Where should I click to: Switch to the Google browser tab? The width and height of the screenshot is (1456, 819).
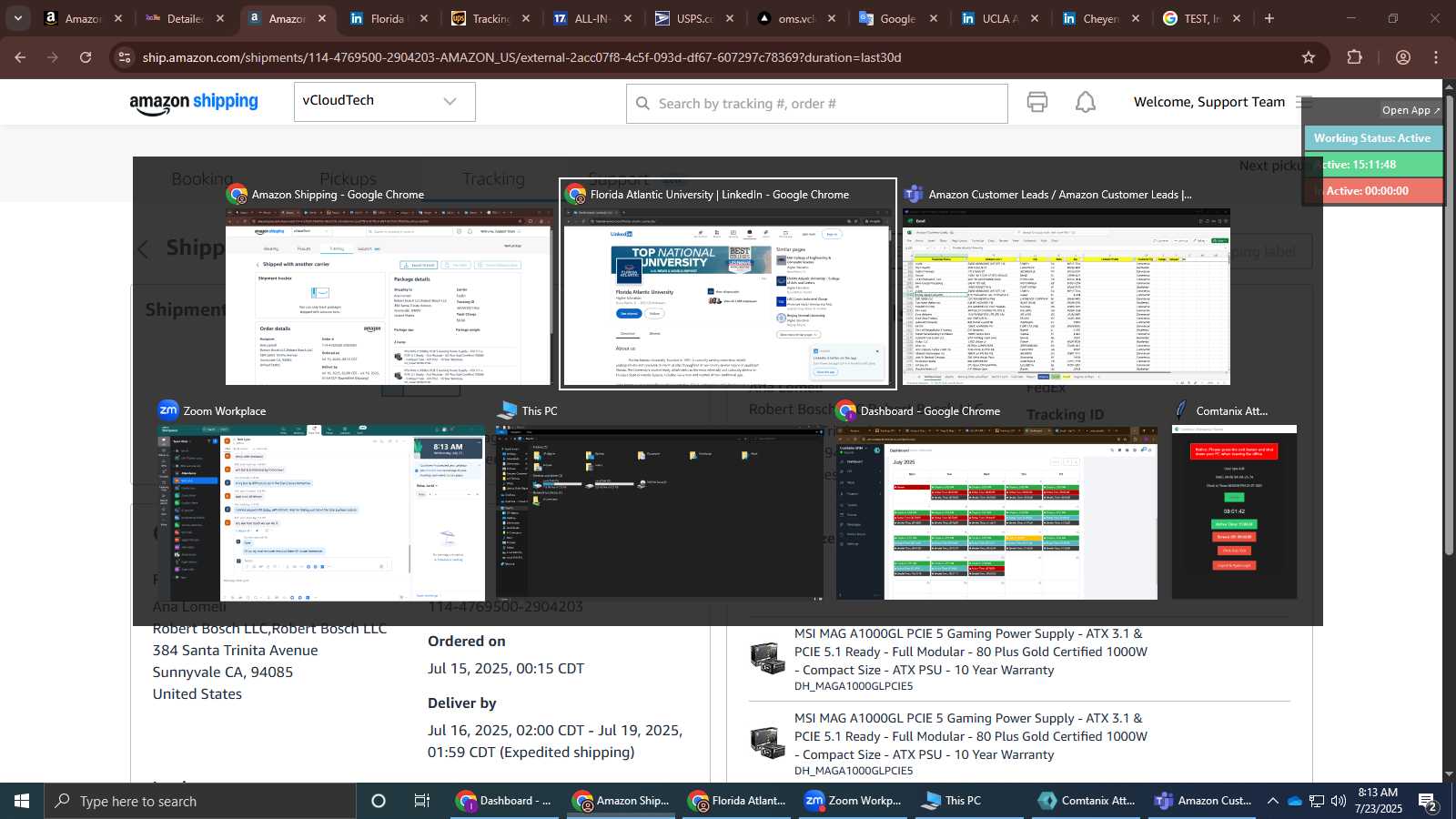[898, 18]
